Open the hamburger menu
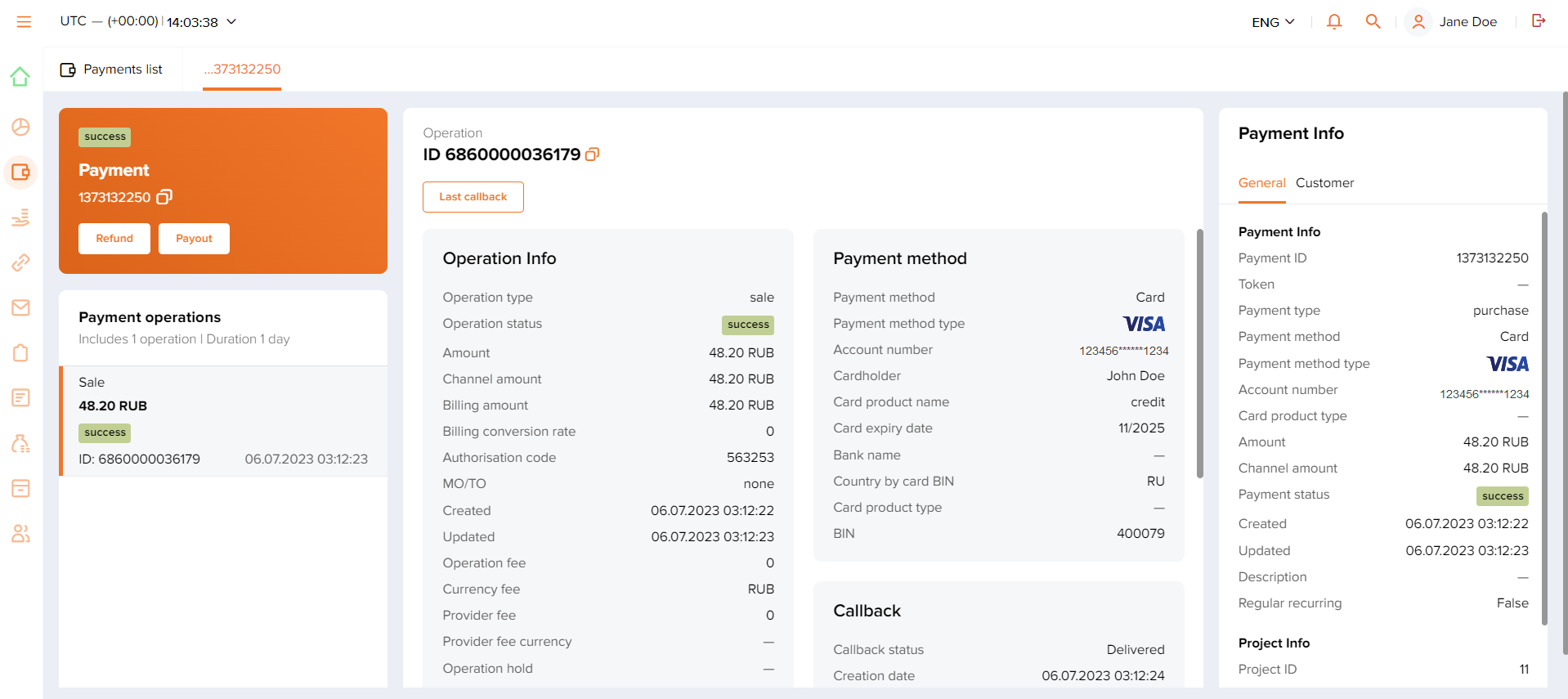1568x699 pixels. (24, 22)
